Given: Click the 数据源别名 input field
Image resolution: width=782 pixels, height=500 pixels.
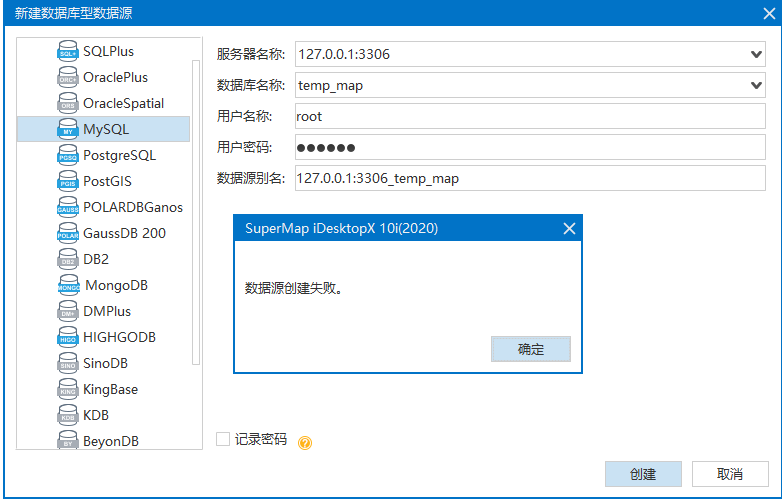Looking at the screenshot, I should [x=530, y=178].
